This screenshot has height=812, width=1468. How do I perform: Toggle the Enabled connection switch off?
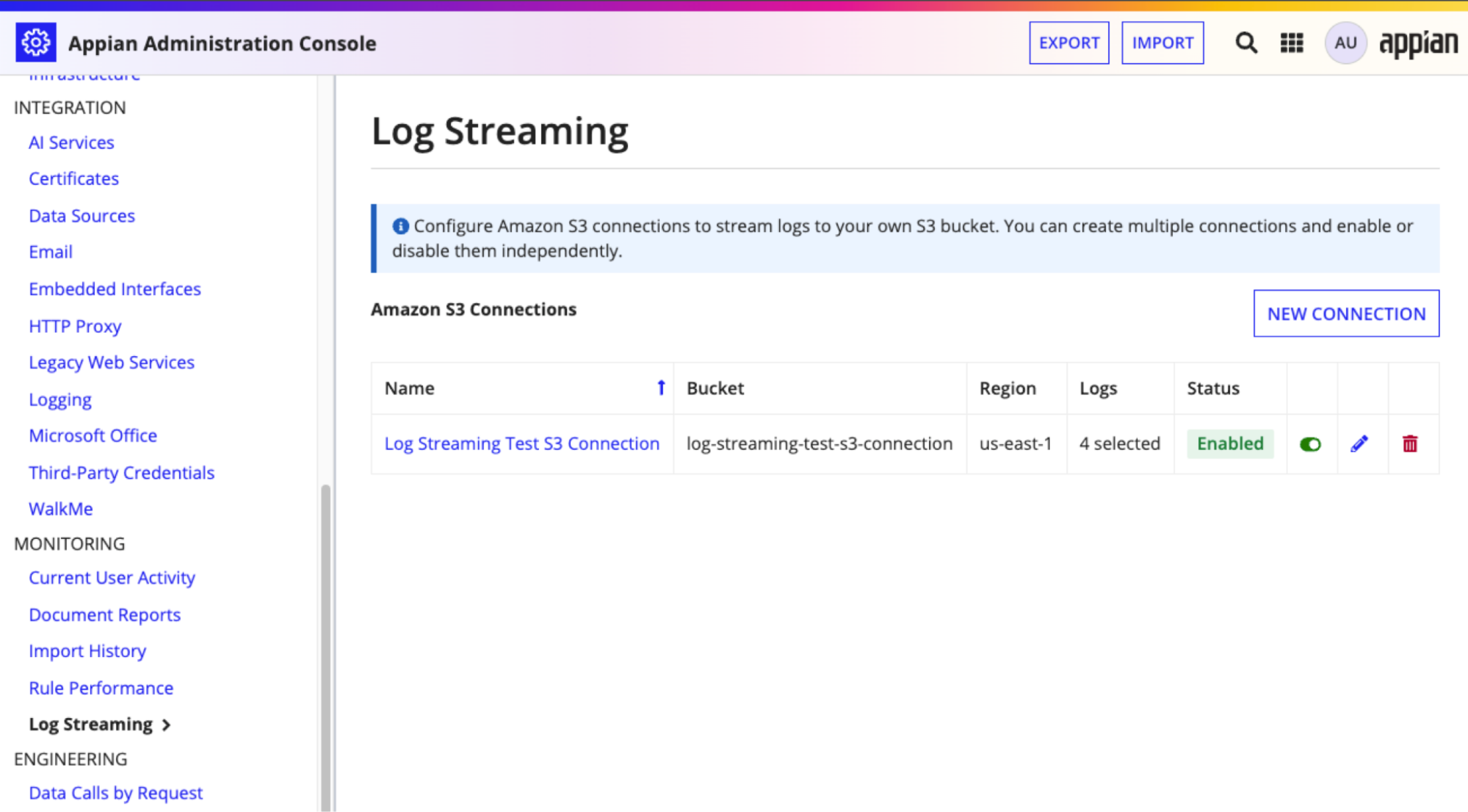tap(1310, 444)
